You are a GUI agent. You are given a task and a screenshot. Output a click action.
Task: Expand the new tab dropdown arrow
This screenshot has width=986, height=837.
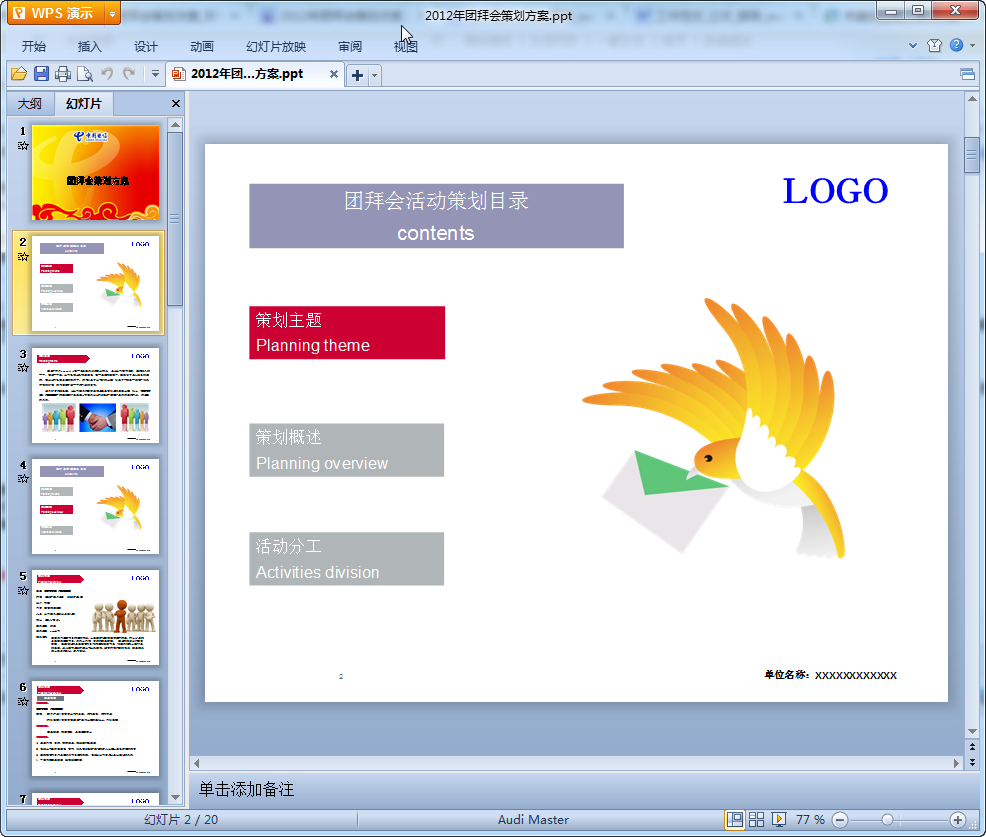coord(375,75)
